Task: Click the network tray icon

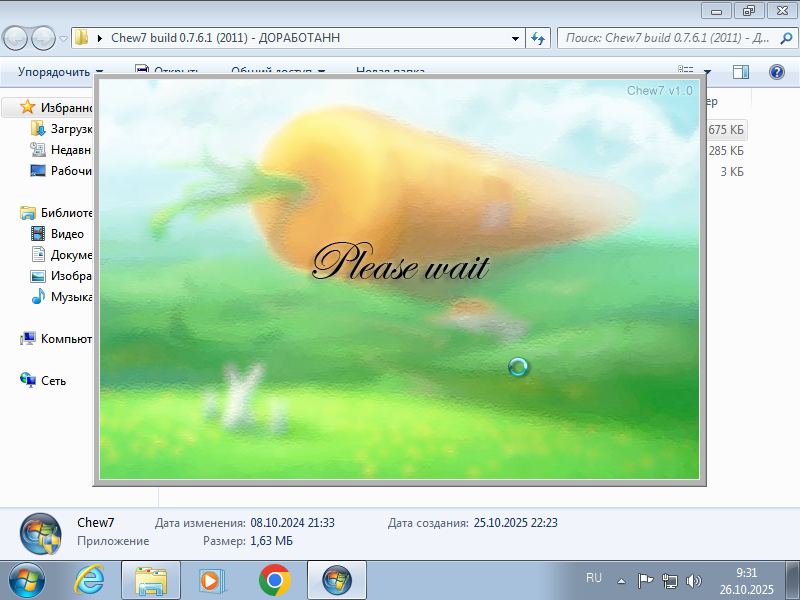Action: (670, 580)
